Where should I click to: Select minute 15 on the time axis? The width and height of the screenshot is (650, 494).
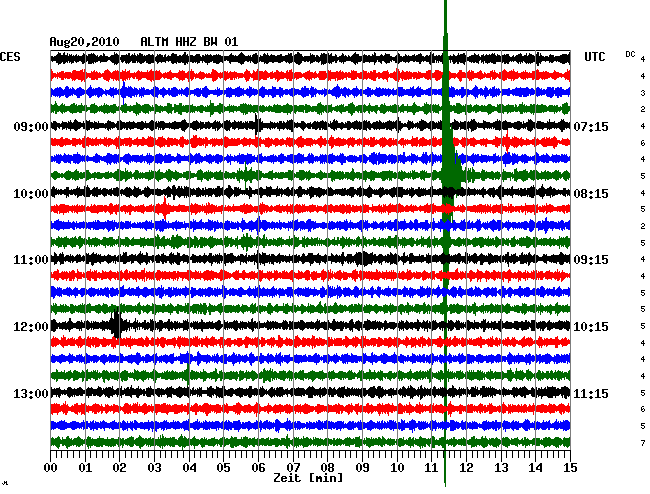[570, 468]
